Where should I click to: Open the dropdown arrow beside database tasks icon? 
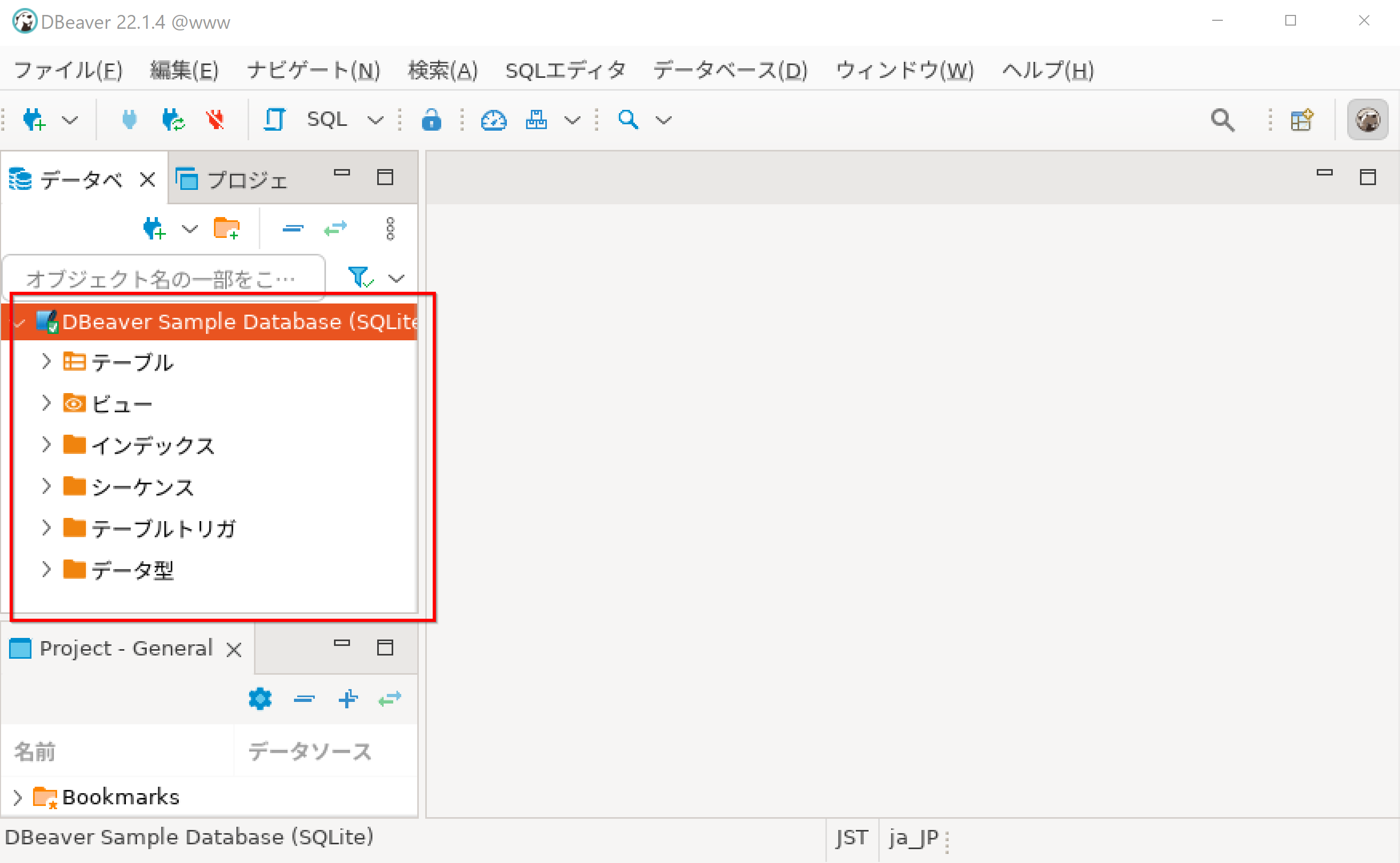coord(572,120)
